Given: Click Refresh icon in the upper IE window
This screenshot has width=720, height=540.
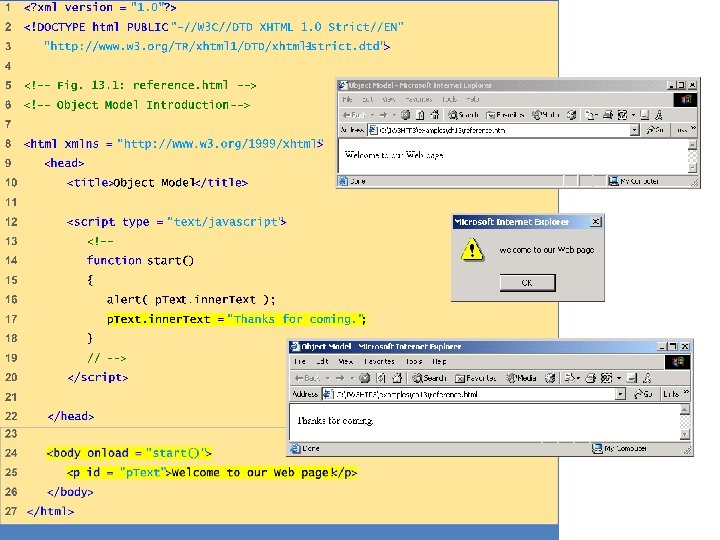Looking at the screenshot, I should 420,115.
